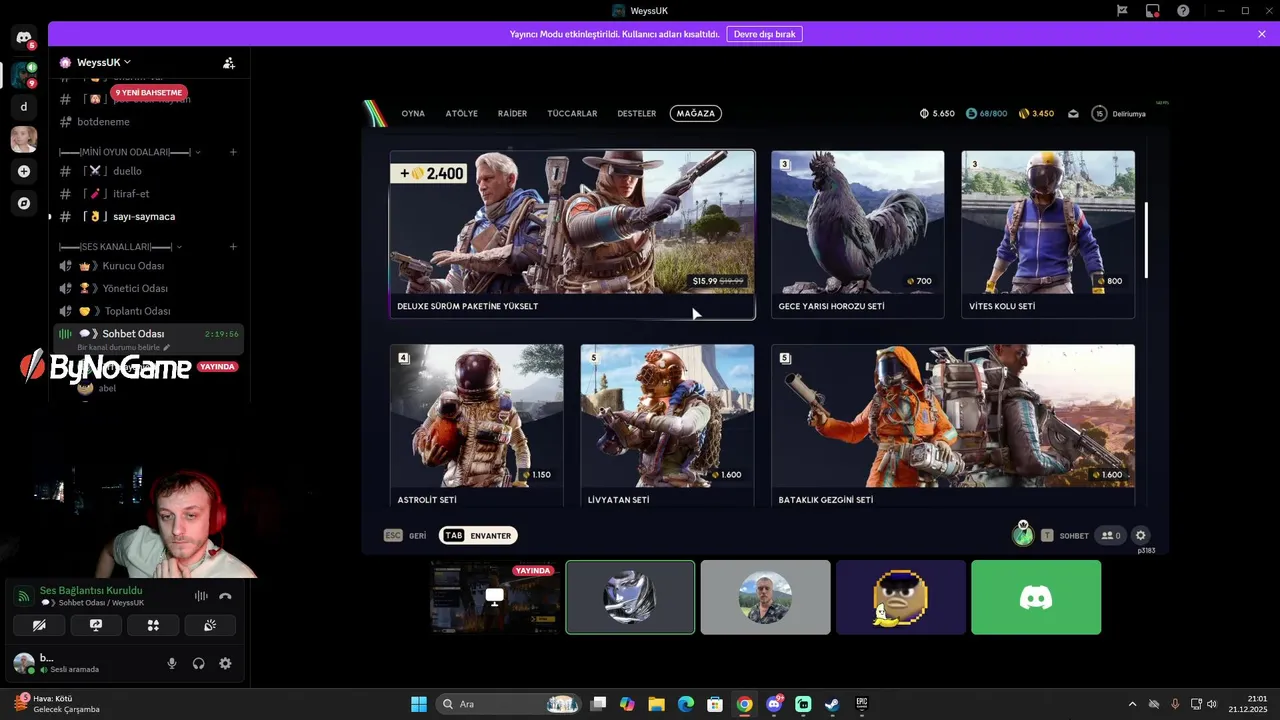This screenshot has height=720, width=1280.
Task: Switch to the ATÖLYE tab
Action: pyautogui.click(x=462, y=114)
